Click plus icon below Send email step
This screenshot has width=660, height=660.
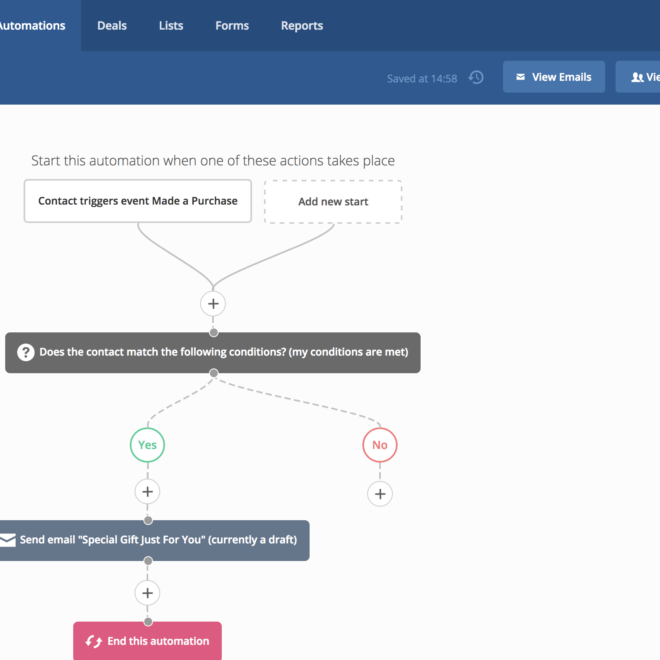pyautogui.click(x=147, y=593)
